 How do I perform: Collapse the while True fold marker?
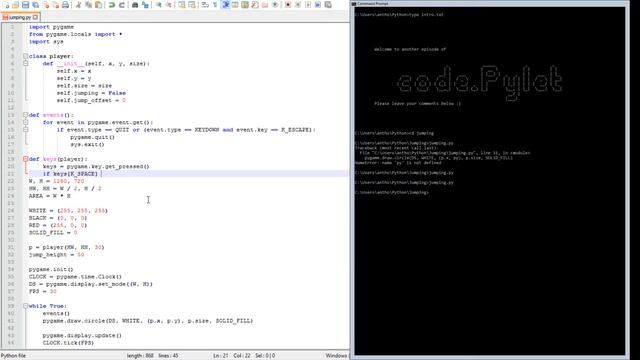coord(25,306)
